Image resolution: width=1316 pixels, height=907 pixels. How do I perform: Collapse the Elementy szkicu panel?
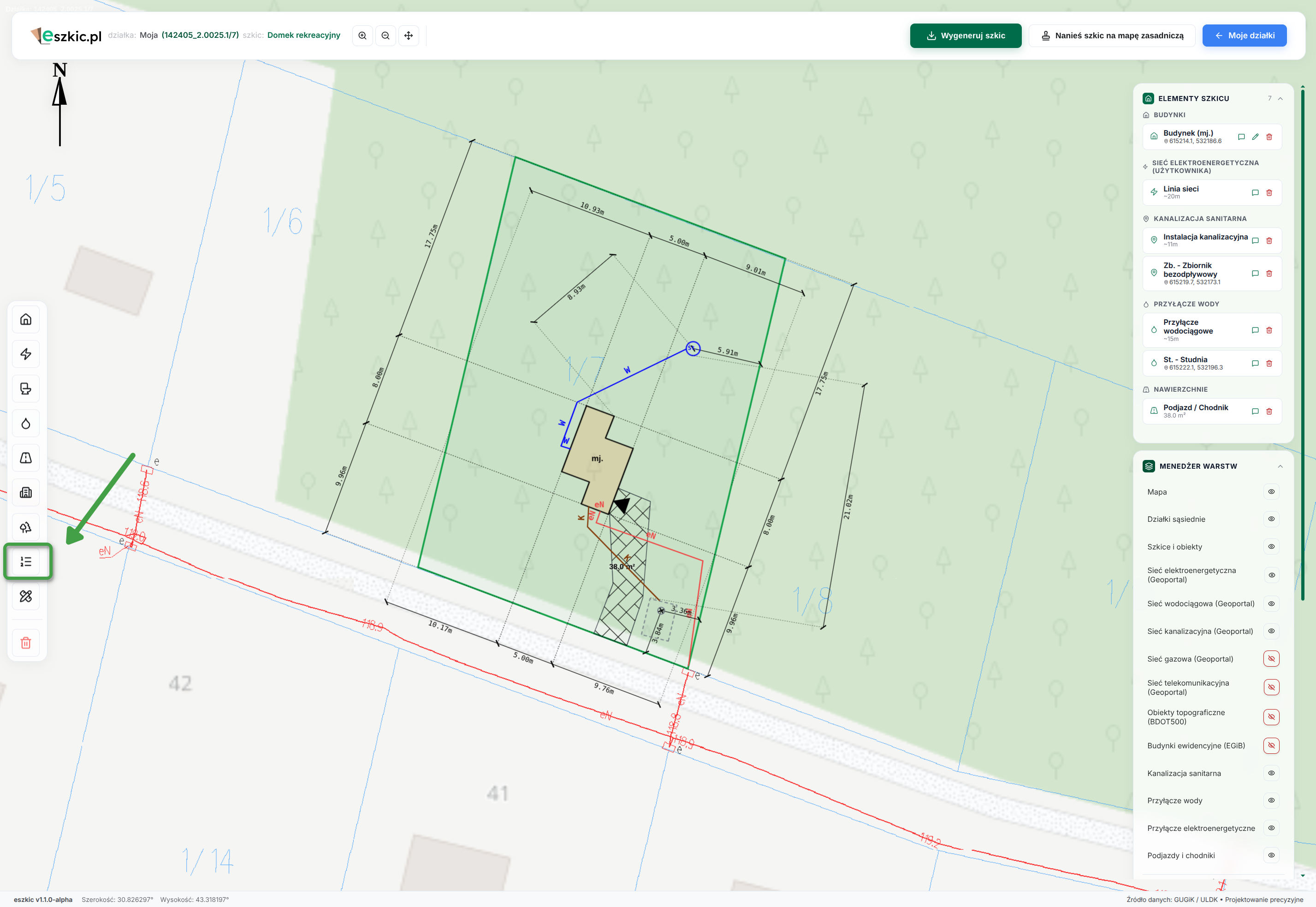pyautogui.click(x=1280, y=98)
